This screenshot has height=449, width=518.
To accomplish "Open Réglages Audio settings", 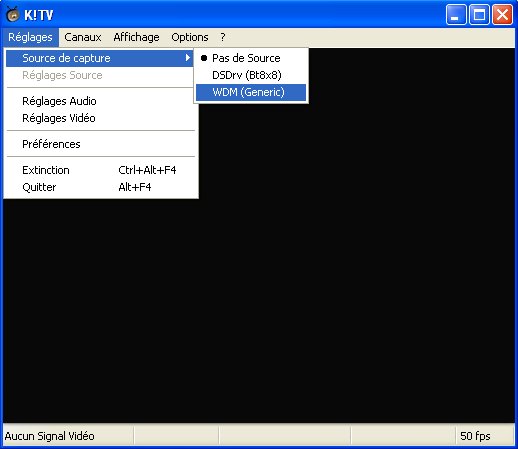I will (100, 101).
